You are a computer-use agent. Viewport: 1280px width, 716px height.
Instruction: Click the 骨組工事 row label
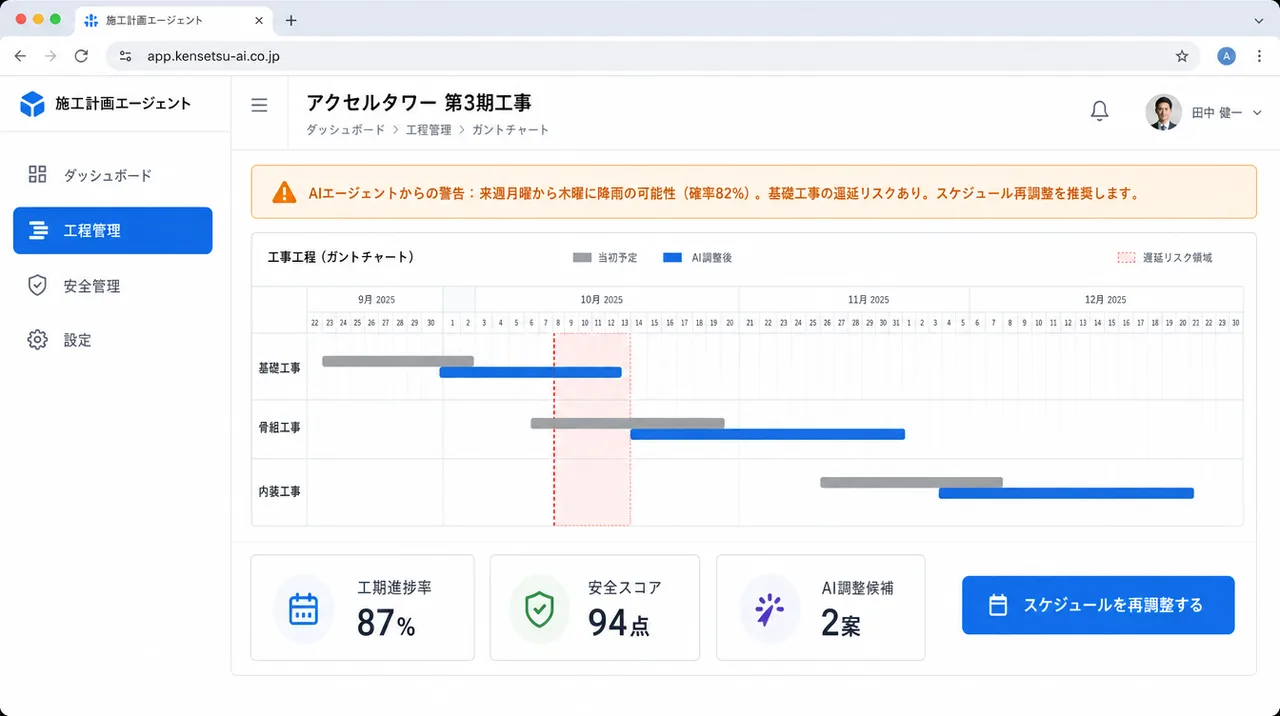(x=279, y=427)
